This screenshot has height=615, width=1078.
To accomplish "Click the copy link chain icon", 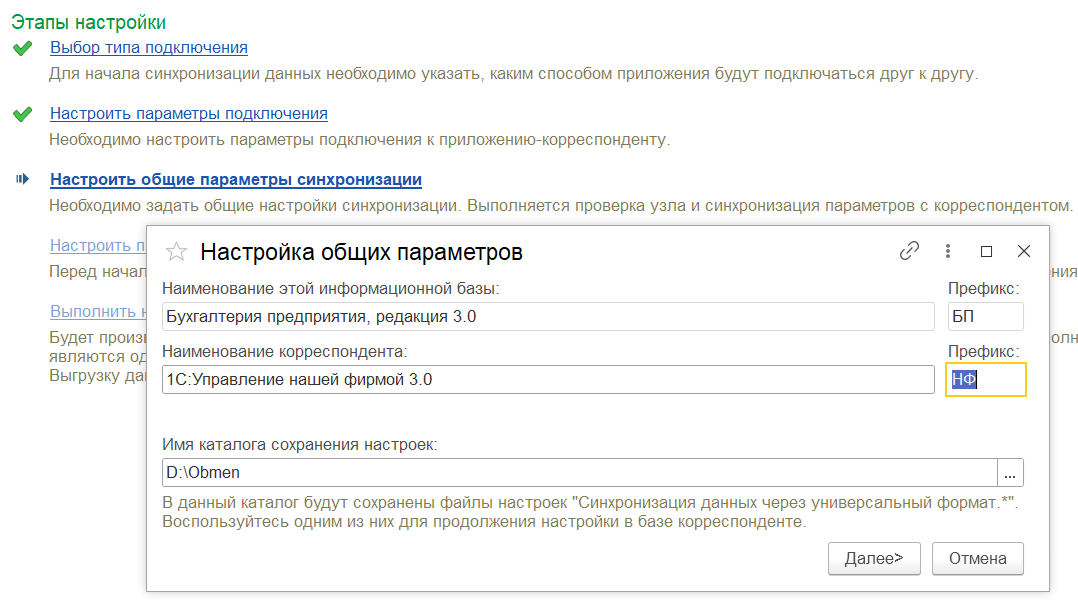I will pos(909,252).
